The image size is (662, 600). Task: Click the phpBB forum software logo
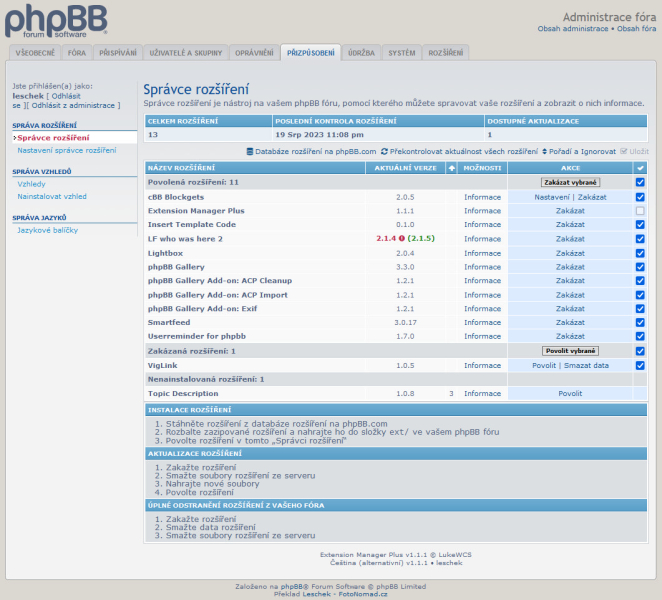click(x=56, y=21)
